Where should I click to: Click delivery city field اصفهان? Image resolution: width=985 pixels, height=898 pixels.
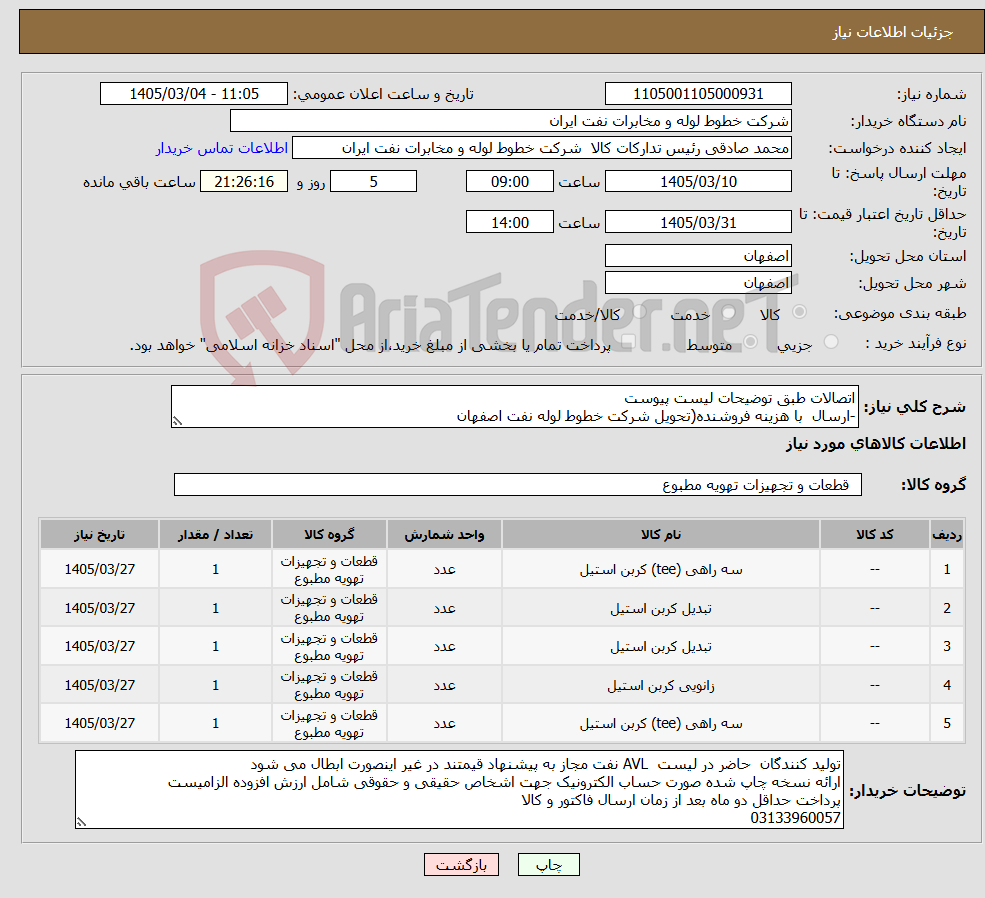click(x=698, y=283)
